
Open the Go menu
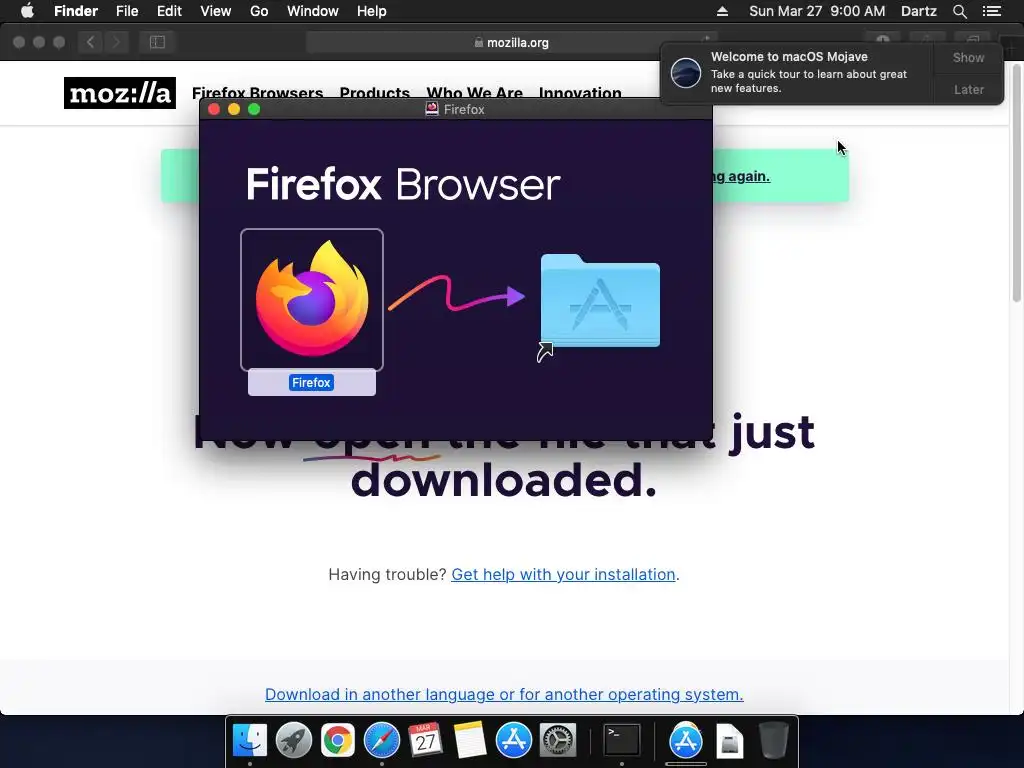259,11
